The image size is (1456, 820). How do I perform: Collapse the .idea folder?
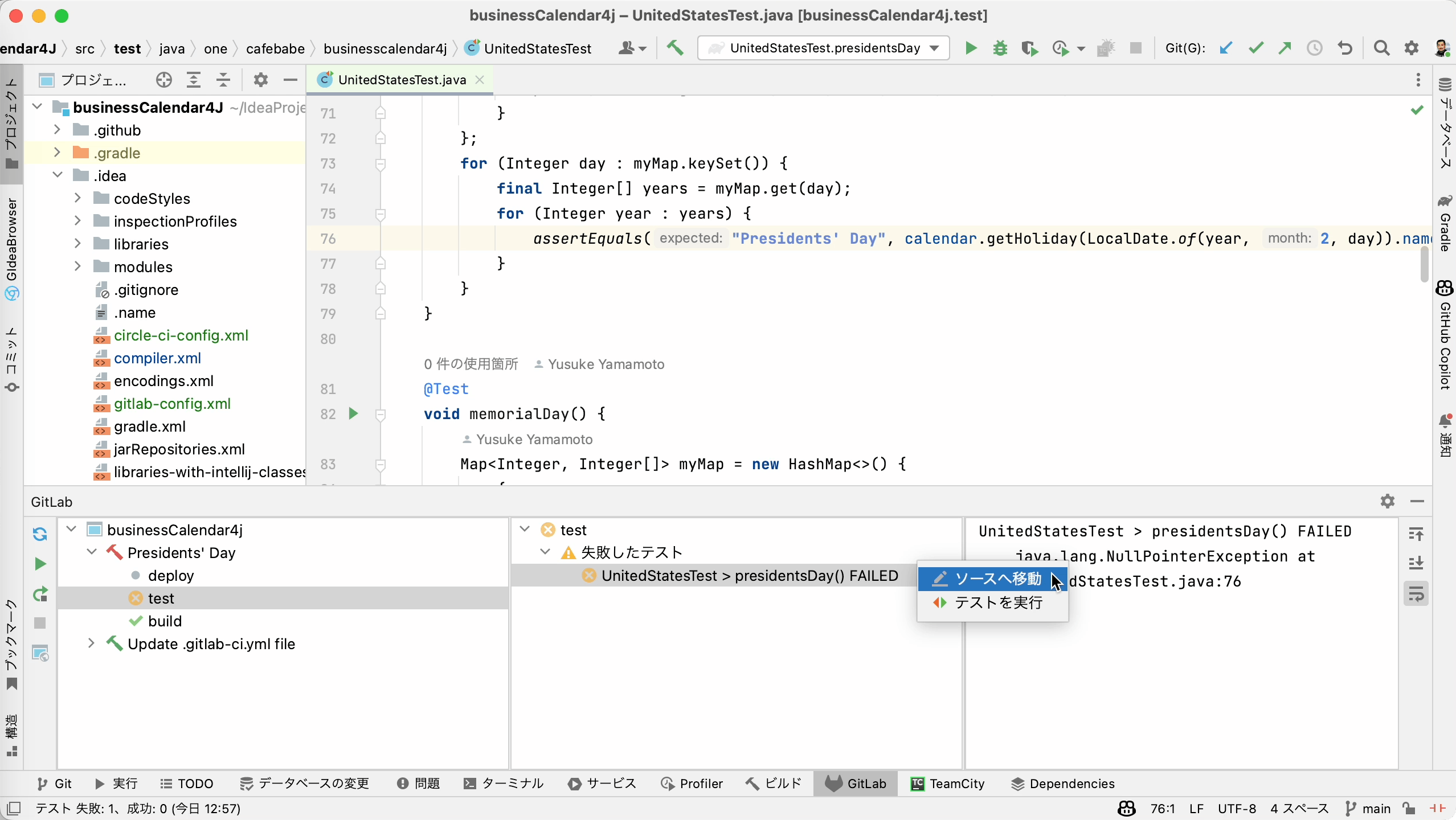point(57,175)
